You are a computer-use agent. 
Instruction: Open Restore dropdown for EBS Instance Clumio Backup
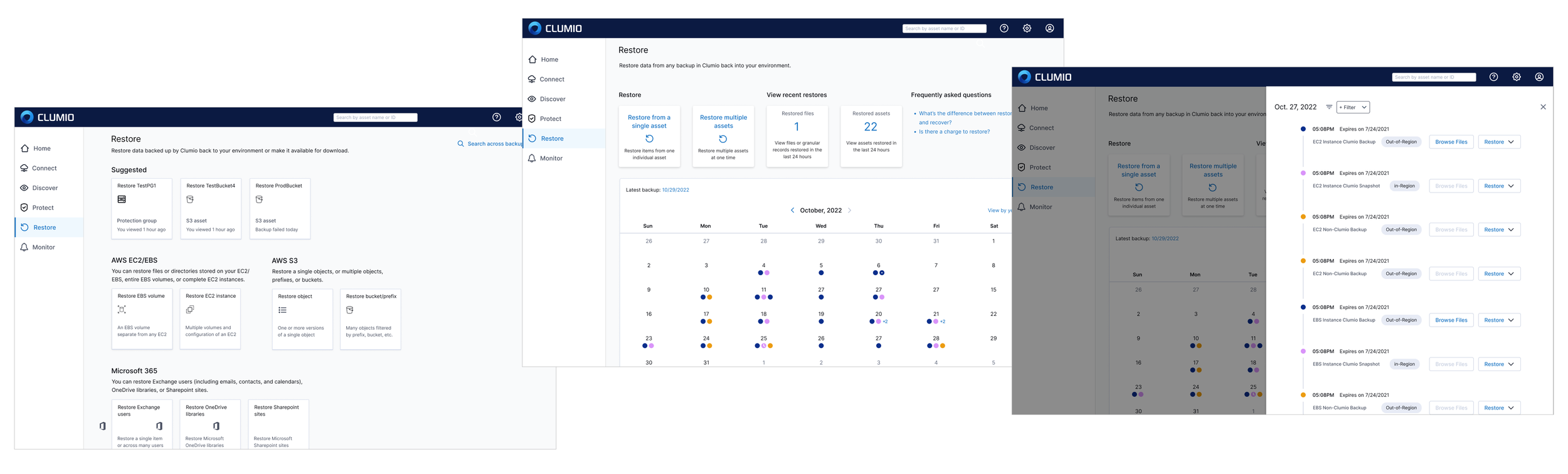(x=1499, y=320)
